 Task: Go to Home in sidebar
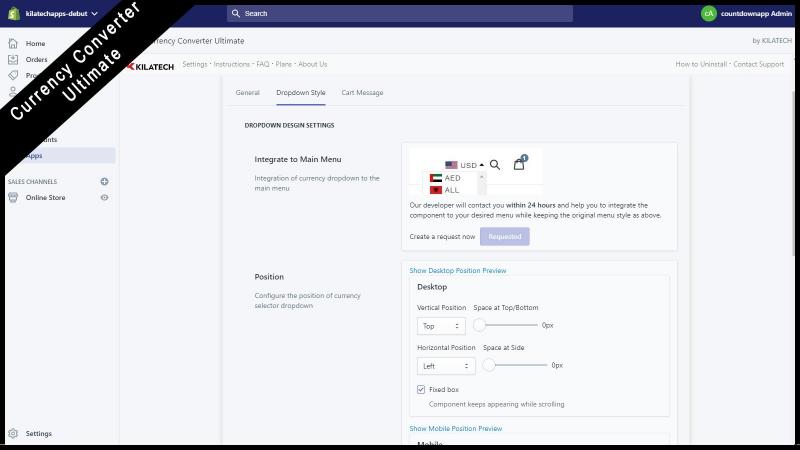pyautogui.click(x=35, y=43)
